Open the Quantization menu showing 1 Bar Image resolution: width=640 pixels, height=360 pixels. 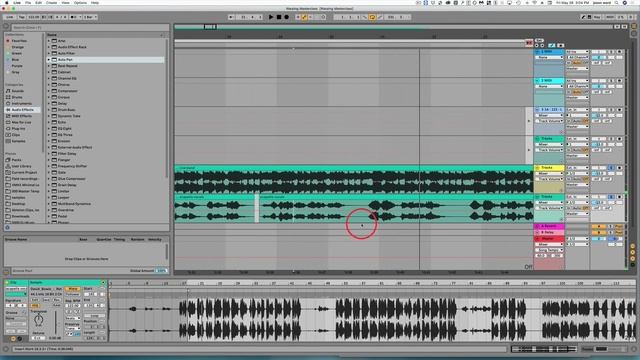coord(89,17)
